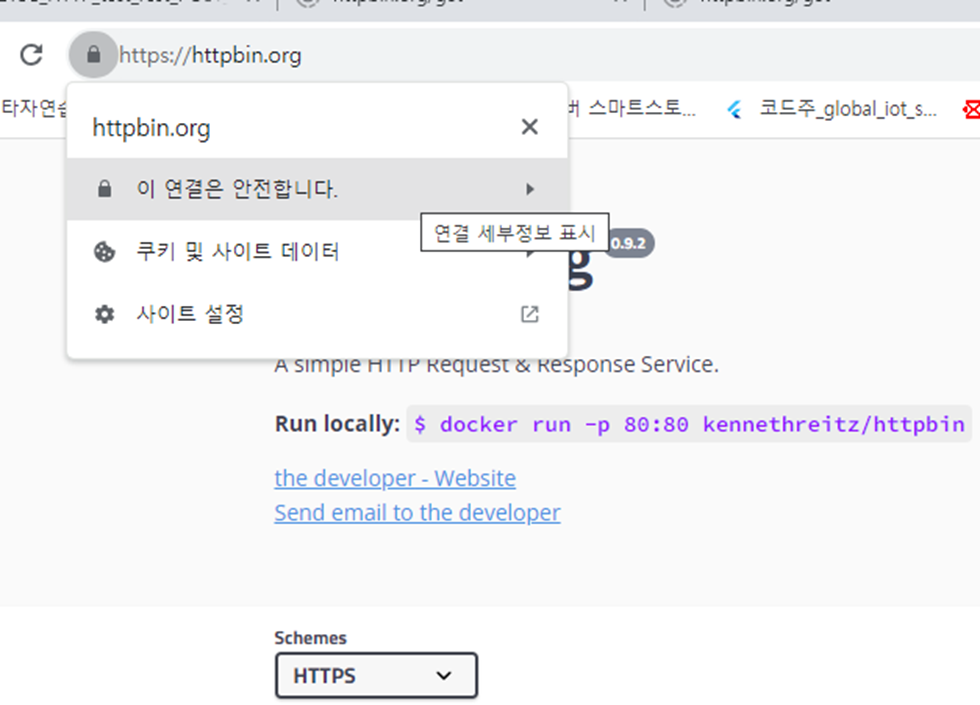The image size is (980, 705).
Task: Click the 'Run locally:' label
Action: point(338,424)
